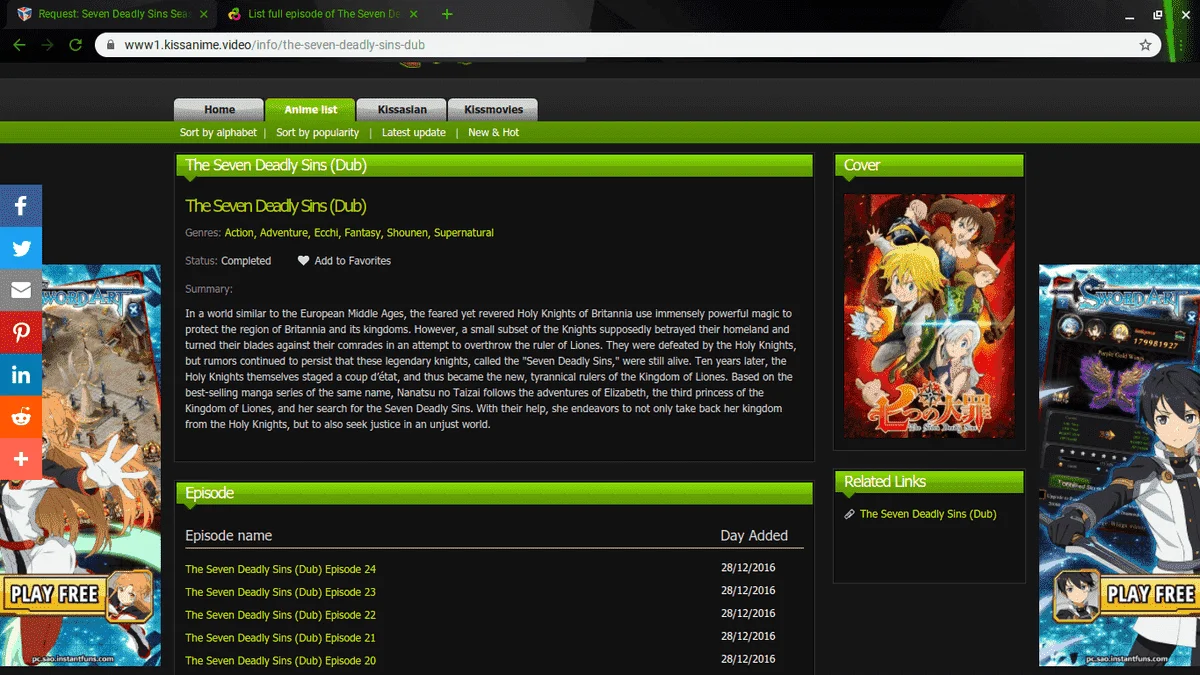Reload the page with refresh icon

(75, 45)
